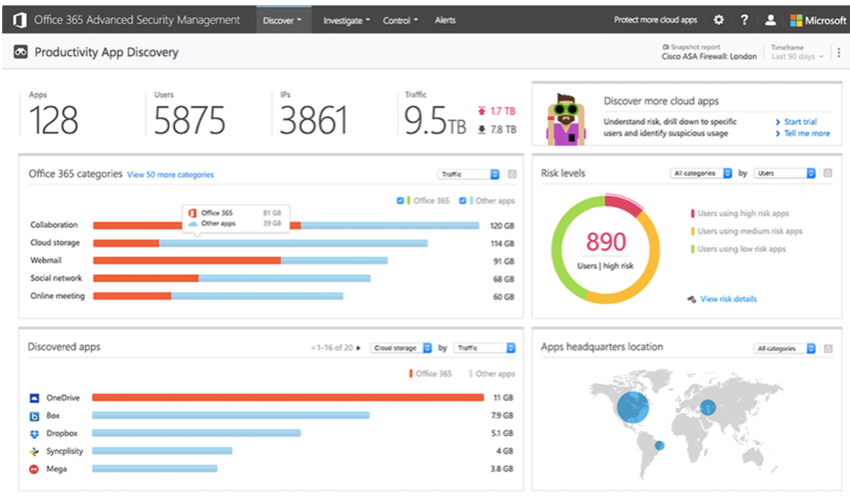Image resolution: width=850 pixels, height=499 pixels.
Task: Click the help question mark icon
Action: (744, 20)
